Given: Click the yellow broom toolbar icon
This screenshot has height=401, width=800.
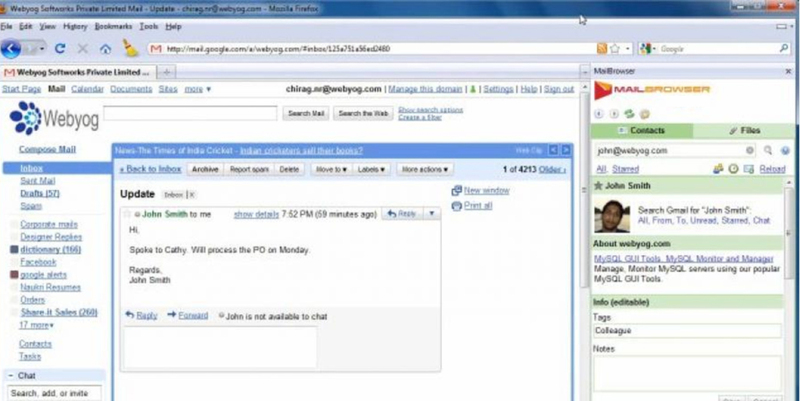Looking at the screenshot, I should [131, 48].
